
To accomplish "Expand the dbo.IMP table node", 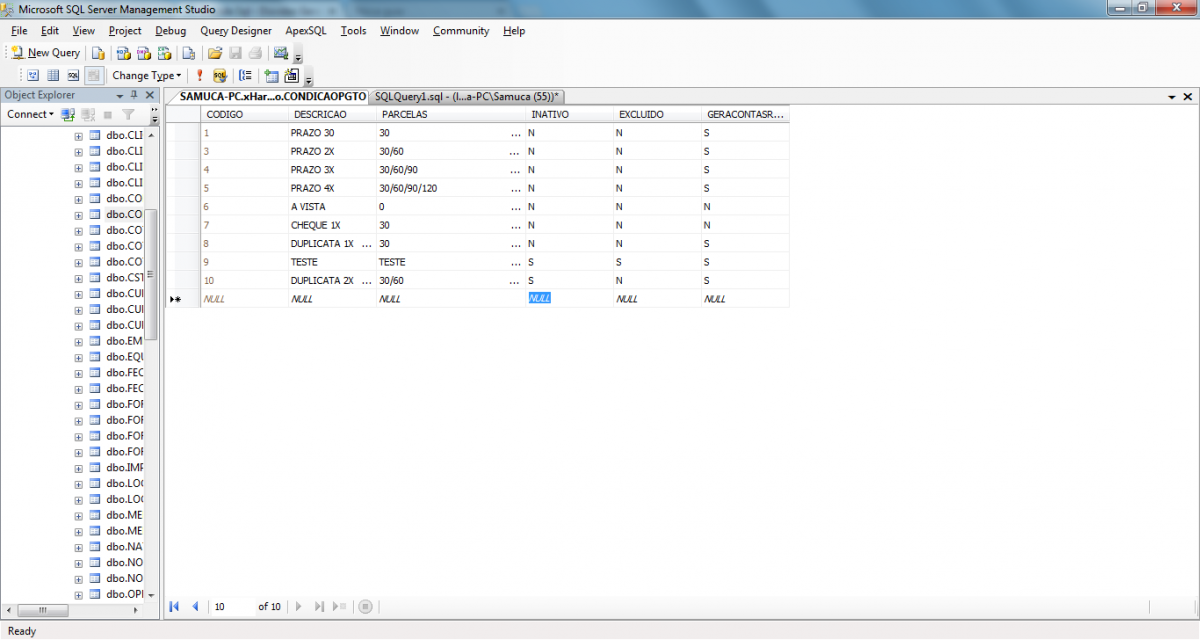I will coord(79,468).
